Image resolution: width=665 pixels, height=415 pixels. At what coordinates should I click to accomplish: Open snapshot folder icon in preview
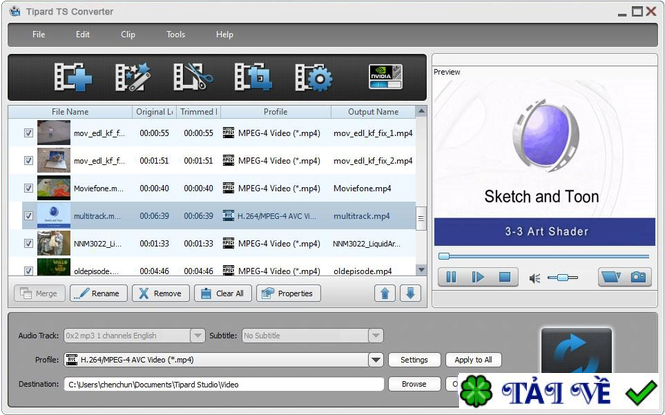tap(611, 277)
